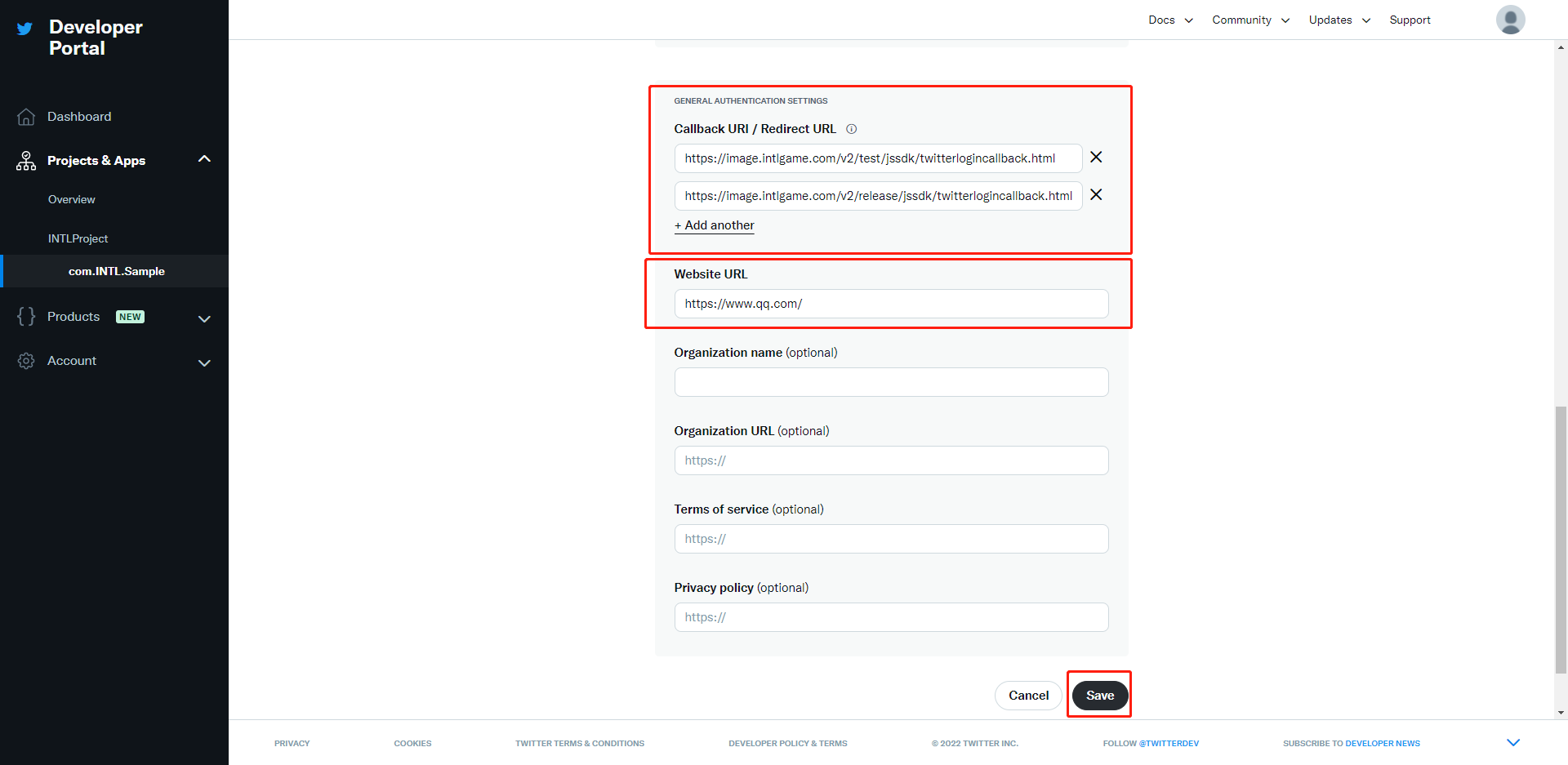Remove the release callback URL with its X icon
The height and width of the screenshot is (765, 1568).
pyautogui.click(x=1096, y=195)
